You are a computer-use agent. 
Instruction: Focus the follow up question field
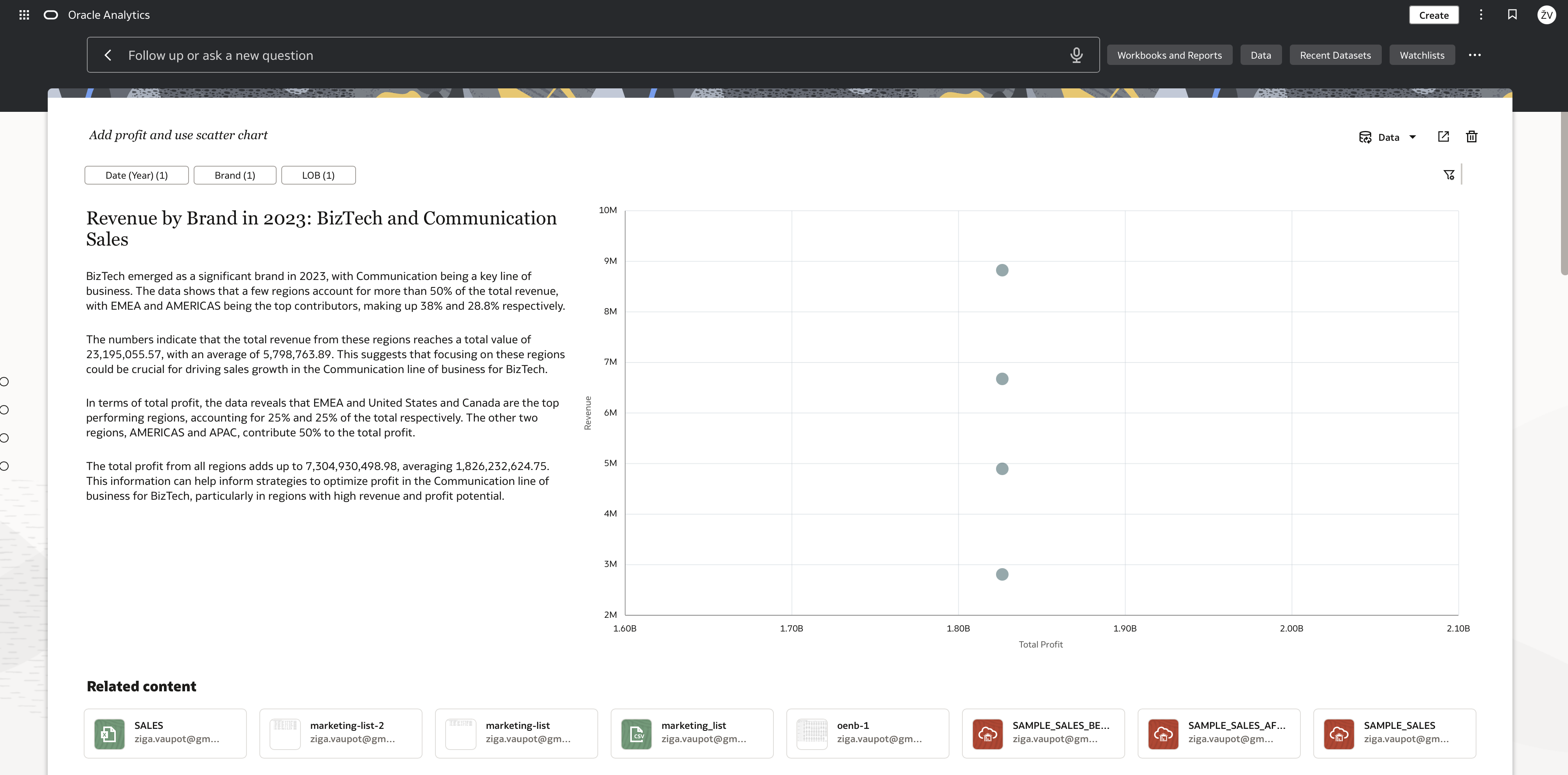[593, 56]
